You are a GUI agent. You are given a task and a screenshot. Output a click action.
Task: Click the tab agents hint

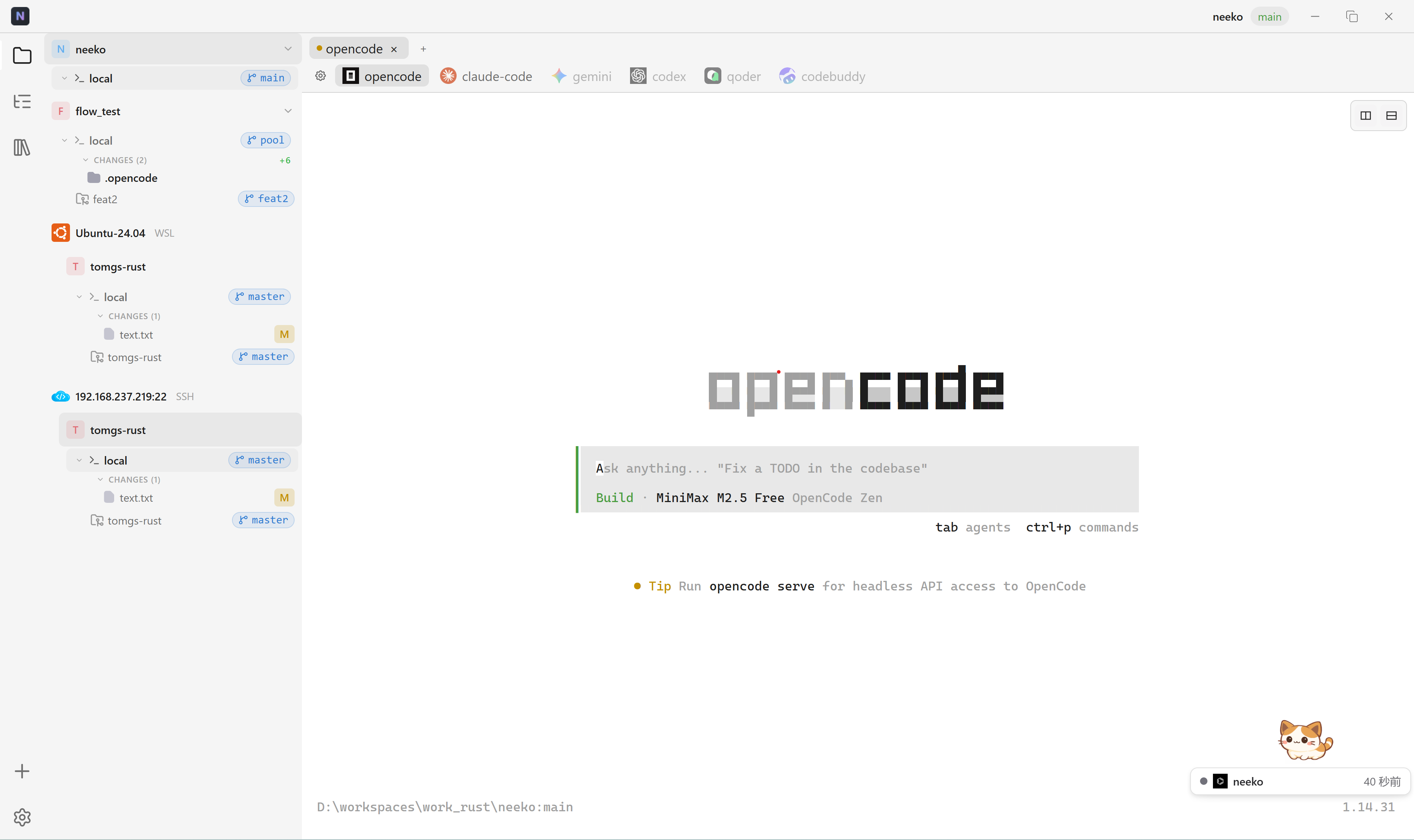[x=972, y=527]
